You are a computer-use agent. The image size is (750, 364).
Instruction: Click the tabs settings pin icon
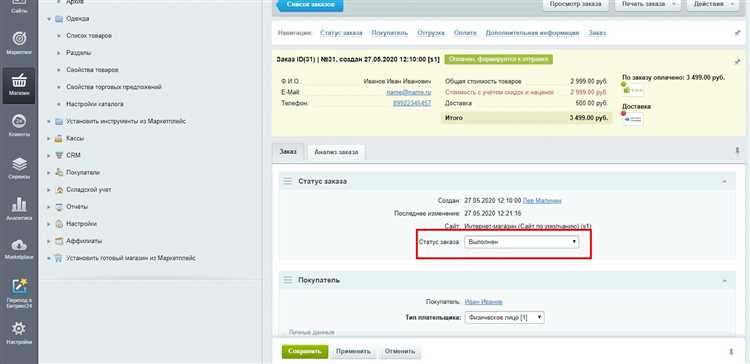pyautogui.click(x=737, y=151)
